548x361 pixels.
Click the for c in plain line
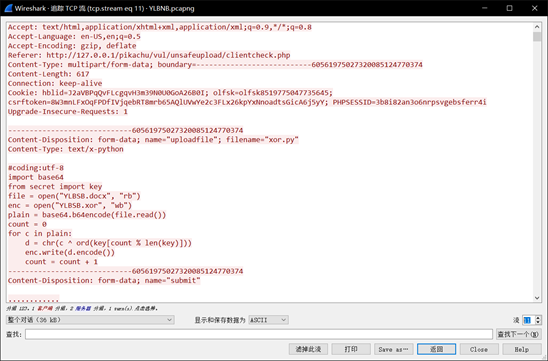click(40, 234)
